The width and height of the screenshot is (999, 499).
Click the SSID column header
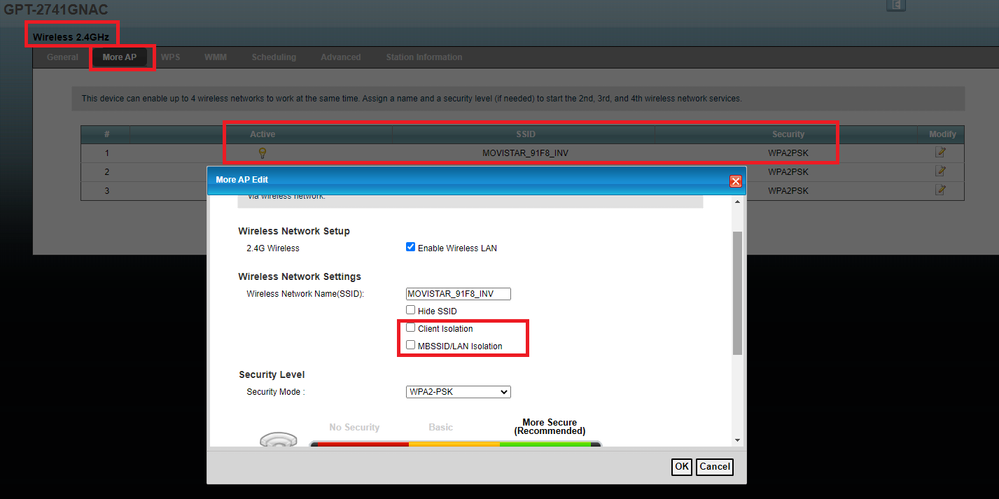click(526, 134)
